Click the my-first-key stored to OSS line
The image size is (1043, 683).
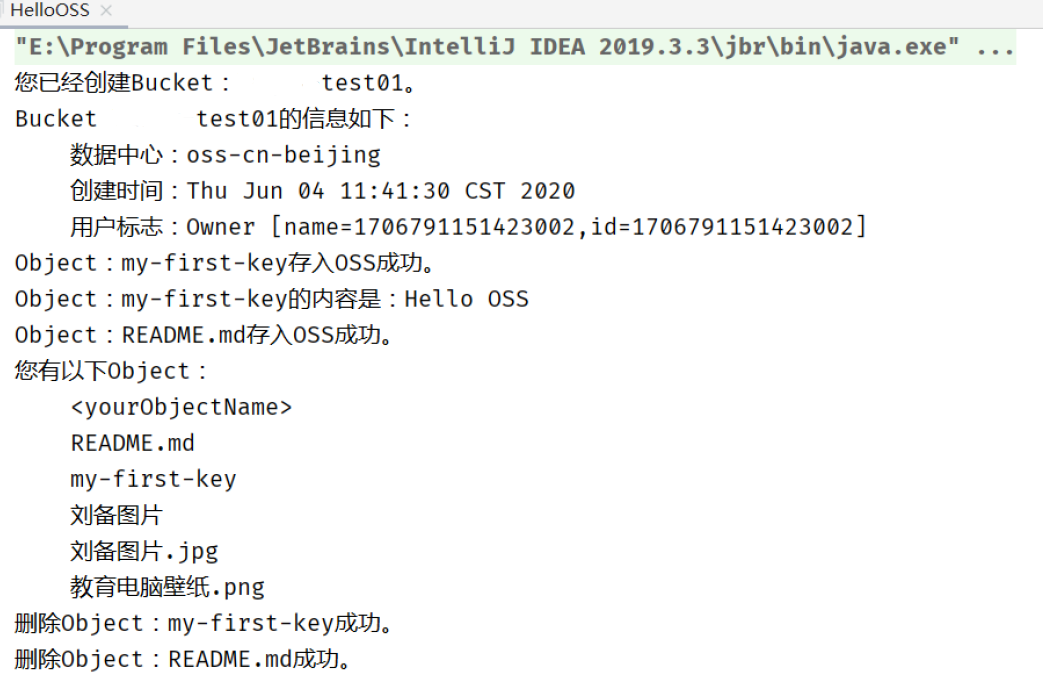click(226, 263)
